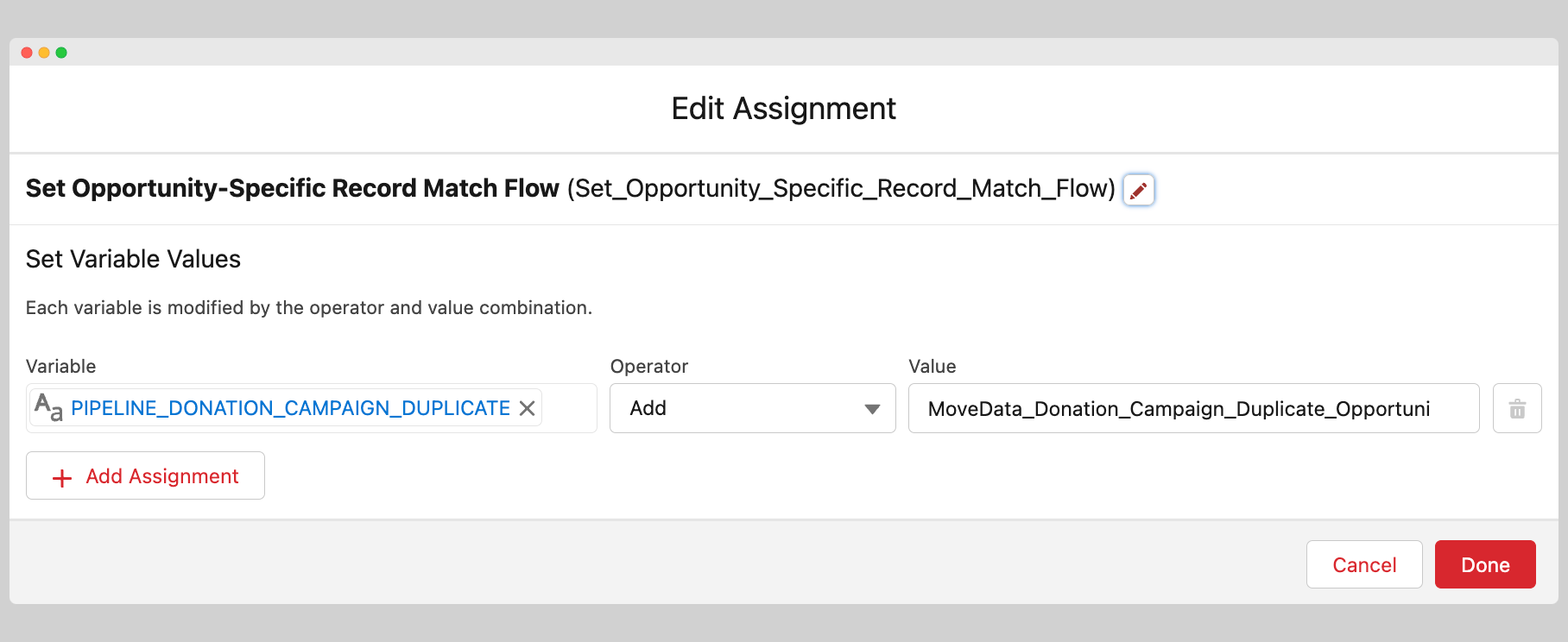Confirm changes with the Done button
This screenshot has height=642, width=1568.
click(x=1484, y=564)
